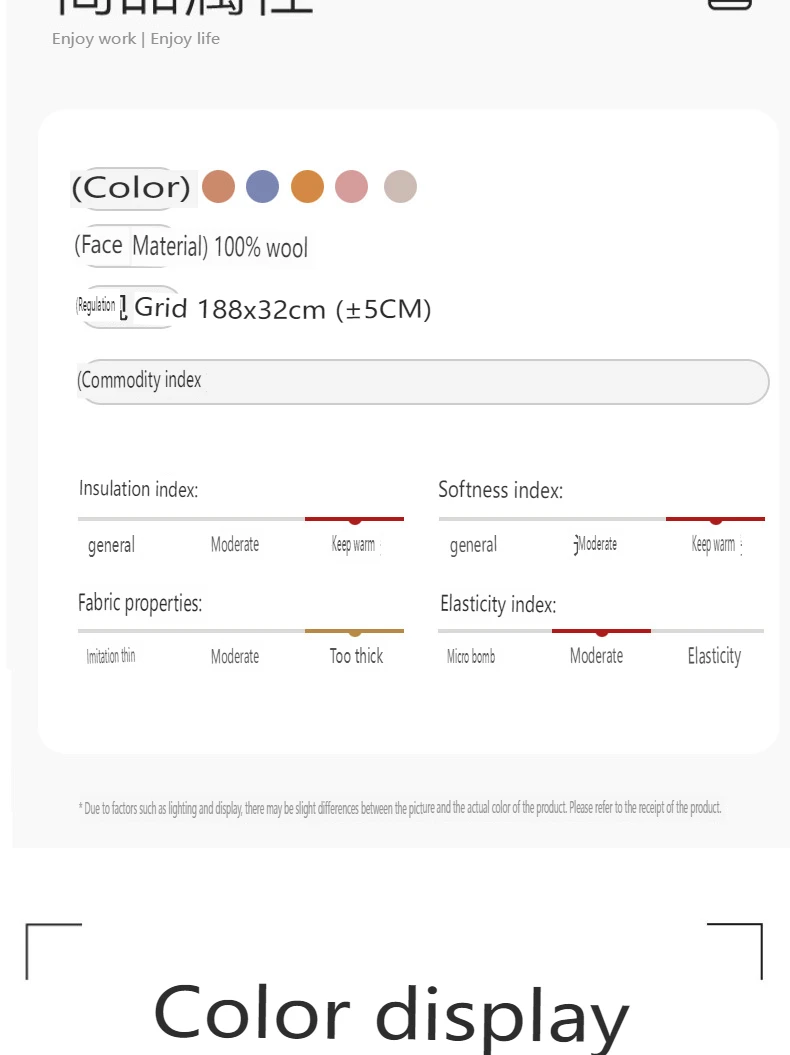Choose the bright orange color swatch
This screenshot has height=1055, width=790.
307,187
